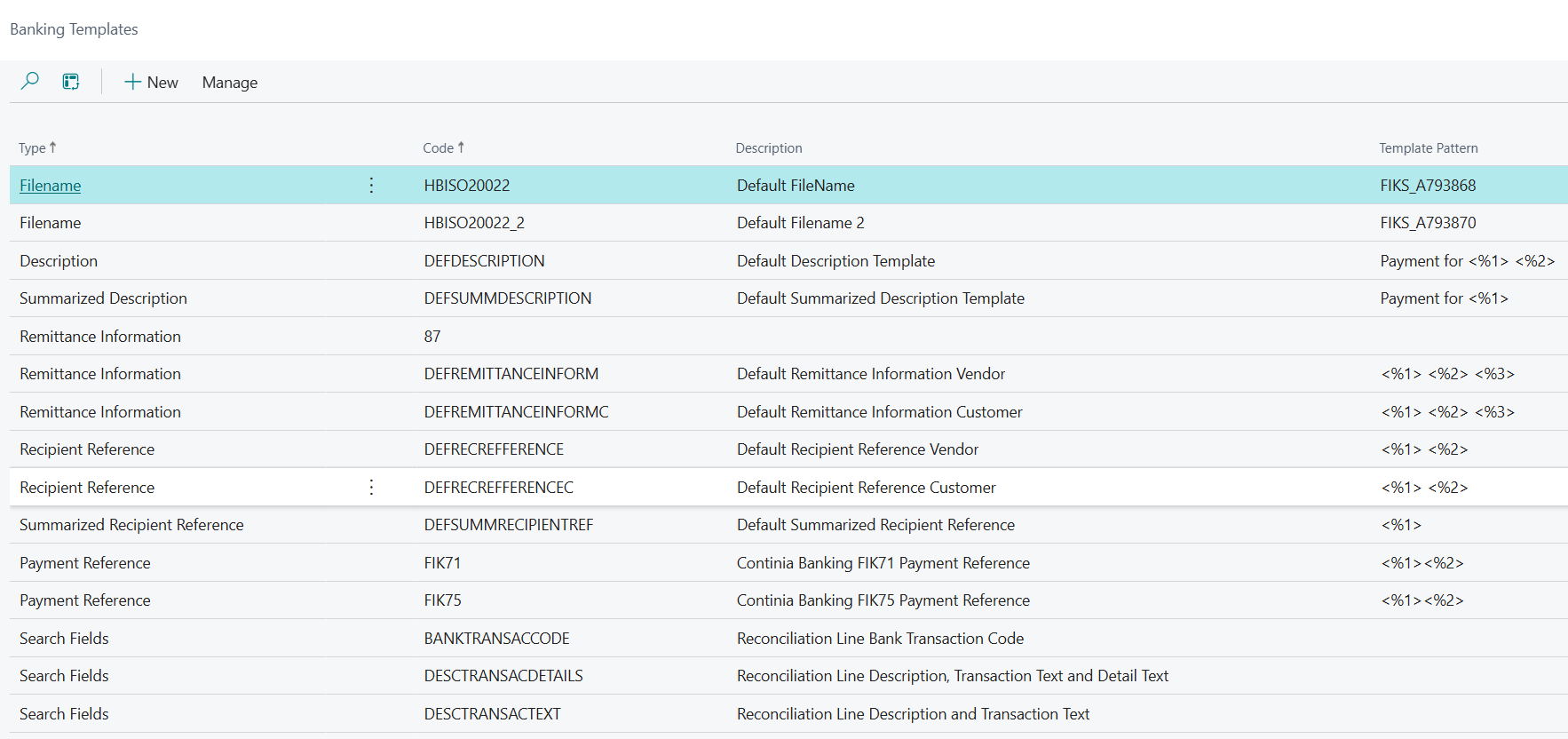Open the highlighted Filename link

[51, 186]
